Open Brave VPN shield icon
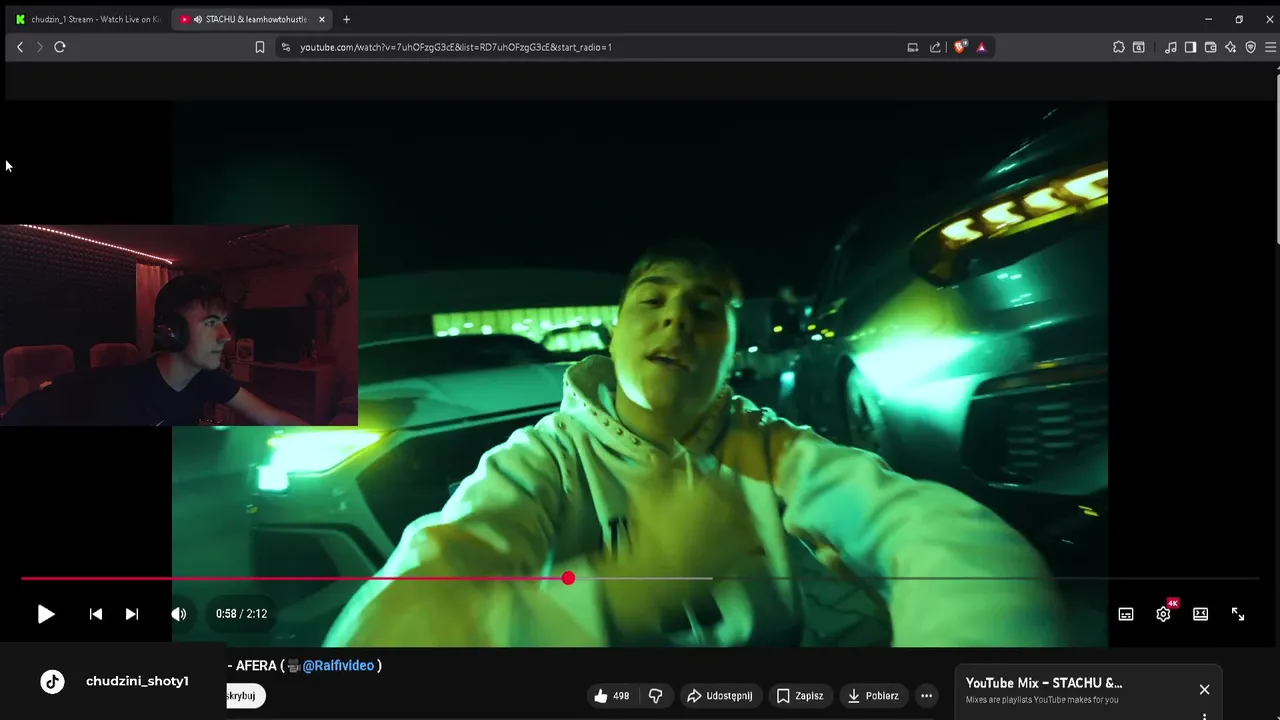Screen dimensions: 1280x720 [1250, 47]
